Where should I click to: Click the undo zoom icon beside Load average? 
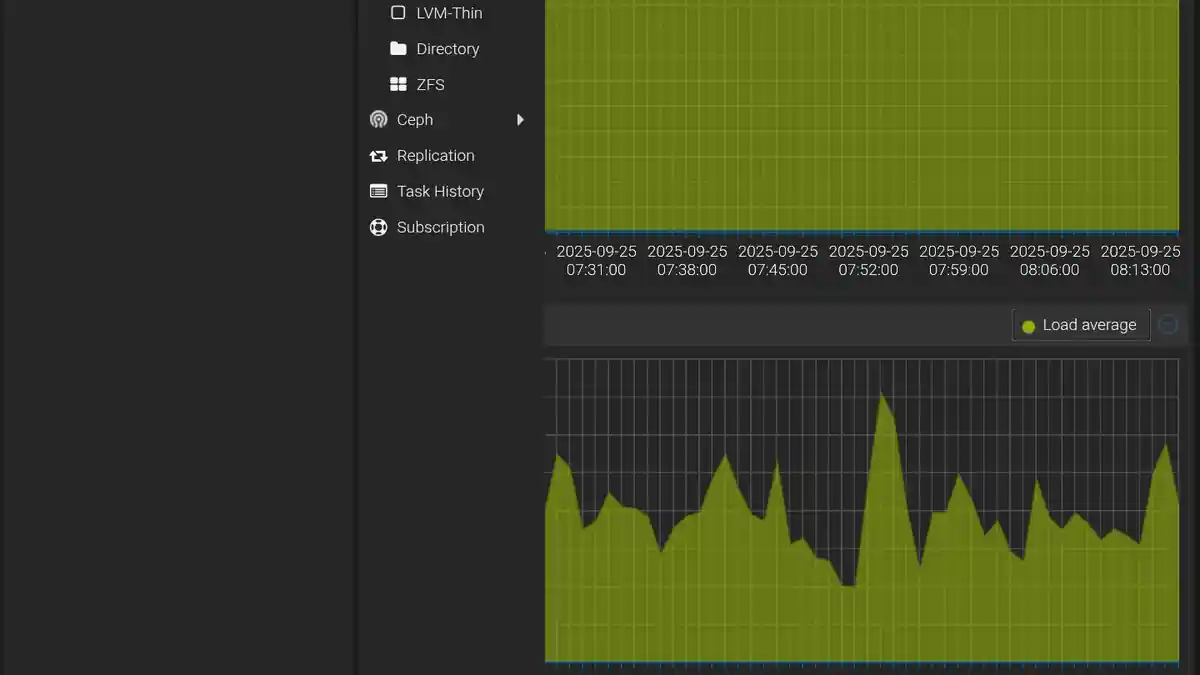[1167, 325]
